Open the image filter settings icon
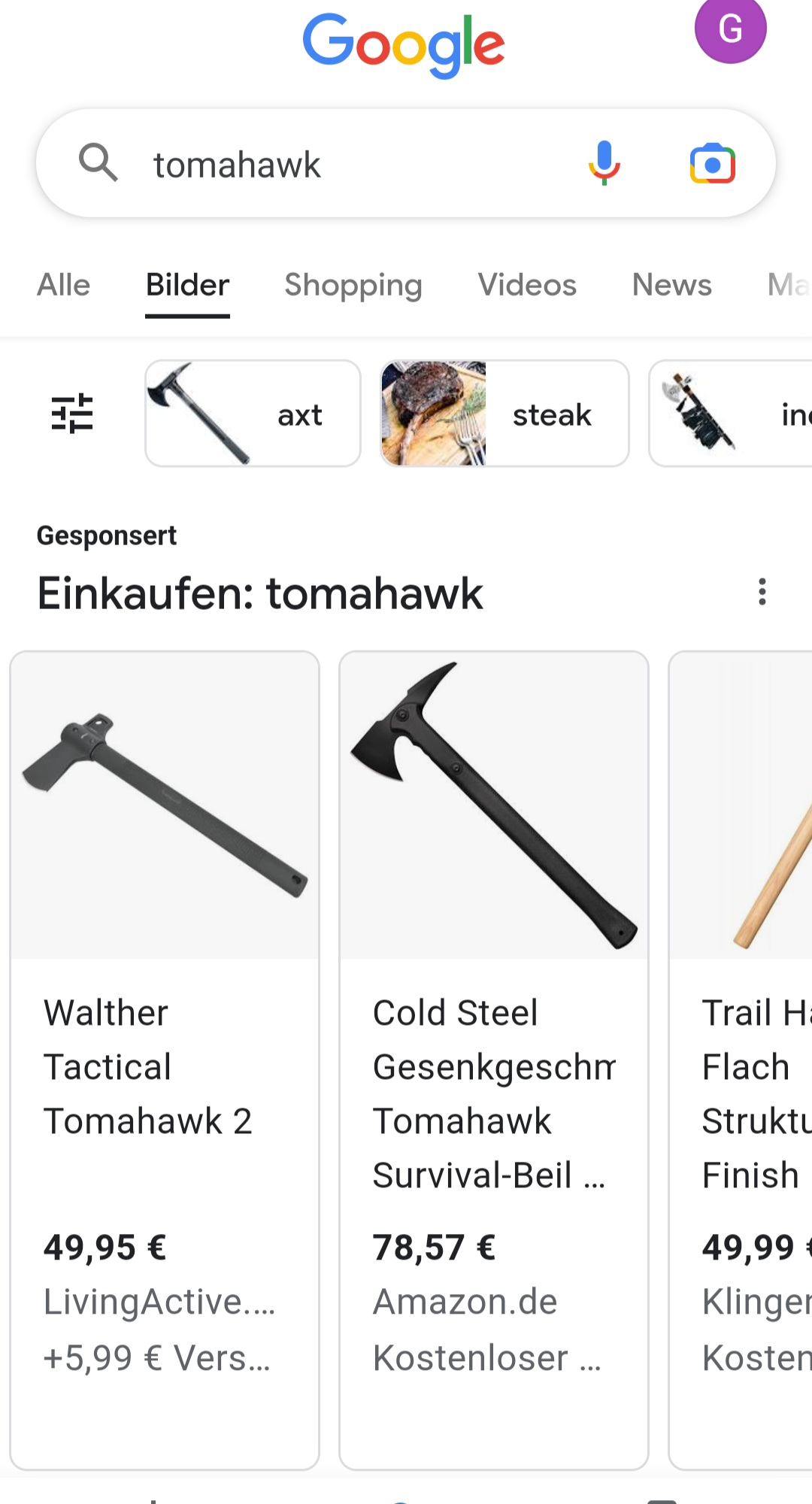The width and height of the screenshot is (812, 1504). coord(72,414)
